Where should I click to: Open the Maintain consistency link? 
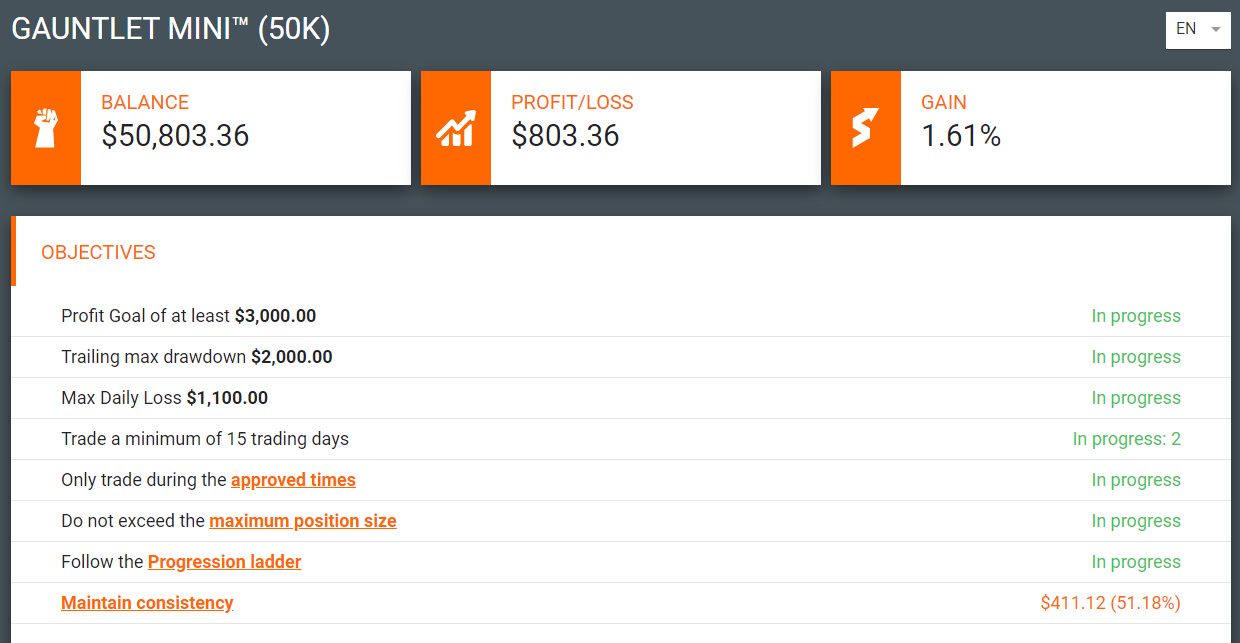pos(147,603)
